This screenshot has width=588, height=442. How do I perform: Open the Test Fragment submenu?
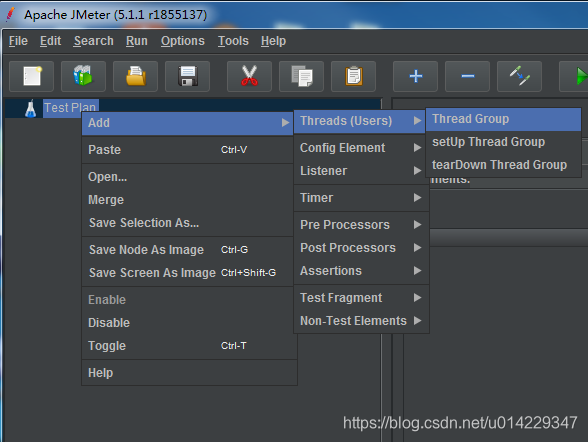click(361, 298)
